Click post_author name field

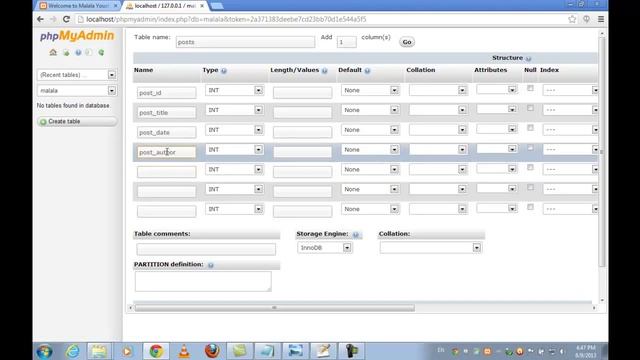point(167,152)
